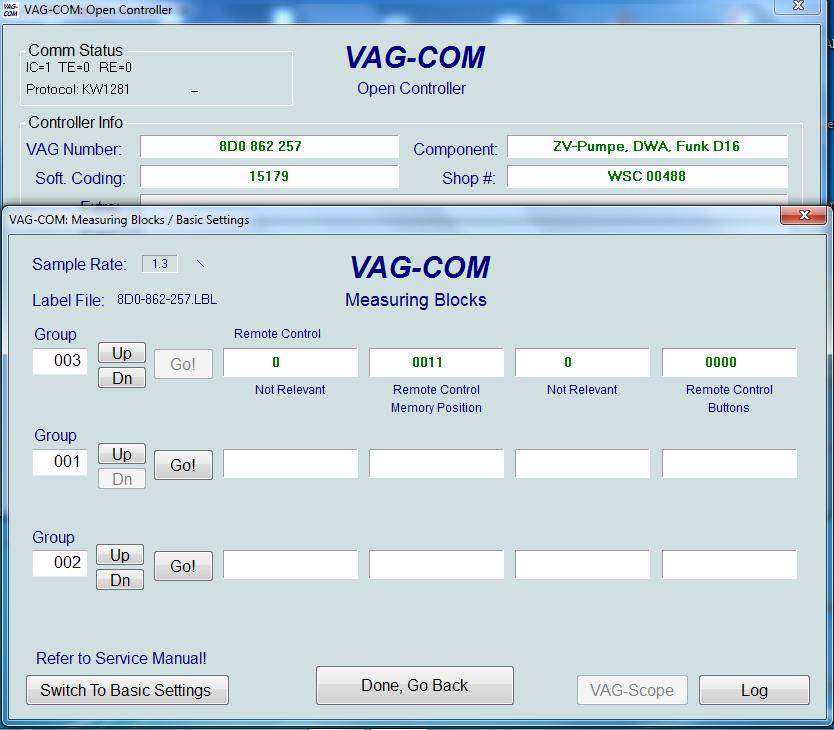This screenshot has width=834, height=730.
Task: Click the Remote Control Memory Position value 0011
Action: tap(436, 362)
